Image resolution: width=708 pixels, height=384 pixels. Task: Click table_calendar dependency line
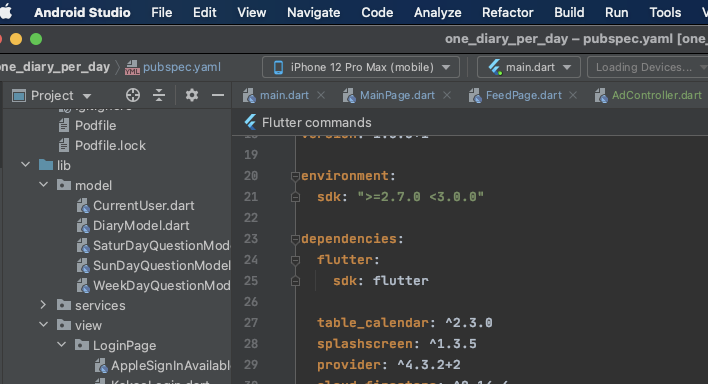click(405, 323)
